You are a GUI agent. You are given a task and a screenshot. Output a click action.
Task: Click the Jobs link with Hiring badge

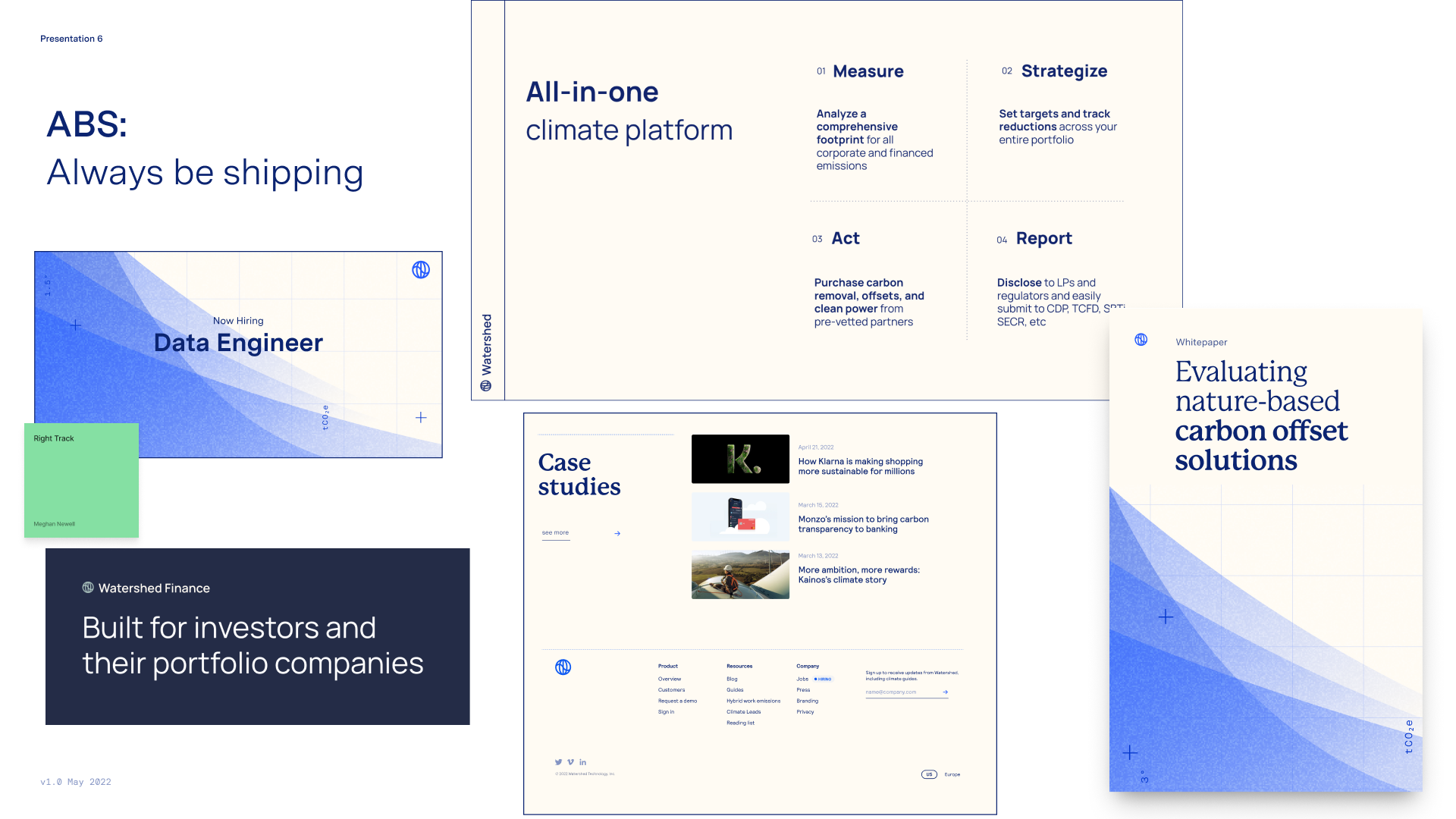pos(802,679)
